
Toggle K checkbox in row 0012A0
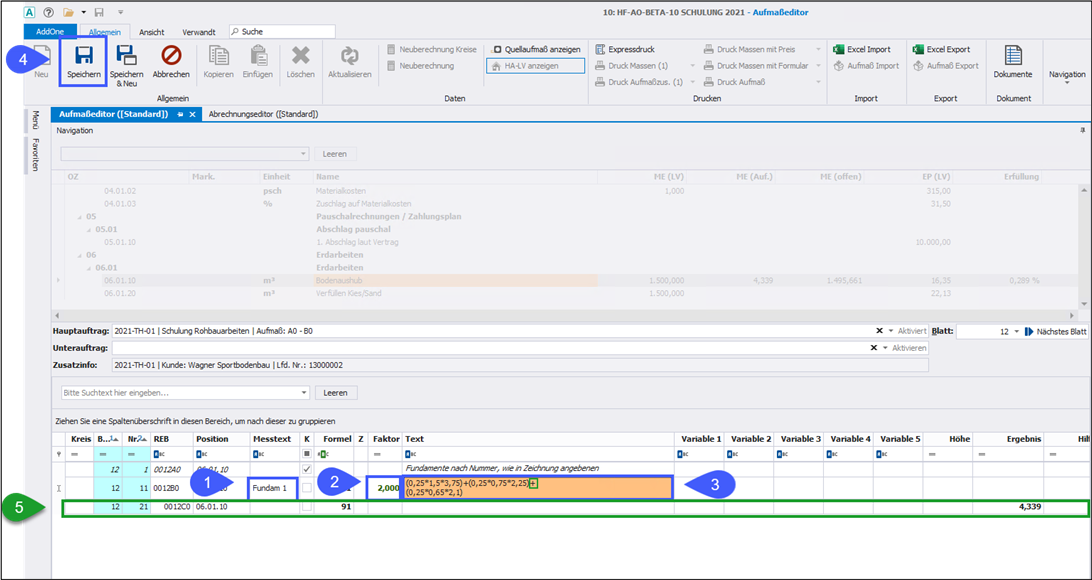tap(307, 469)
